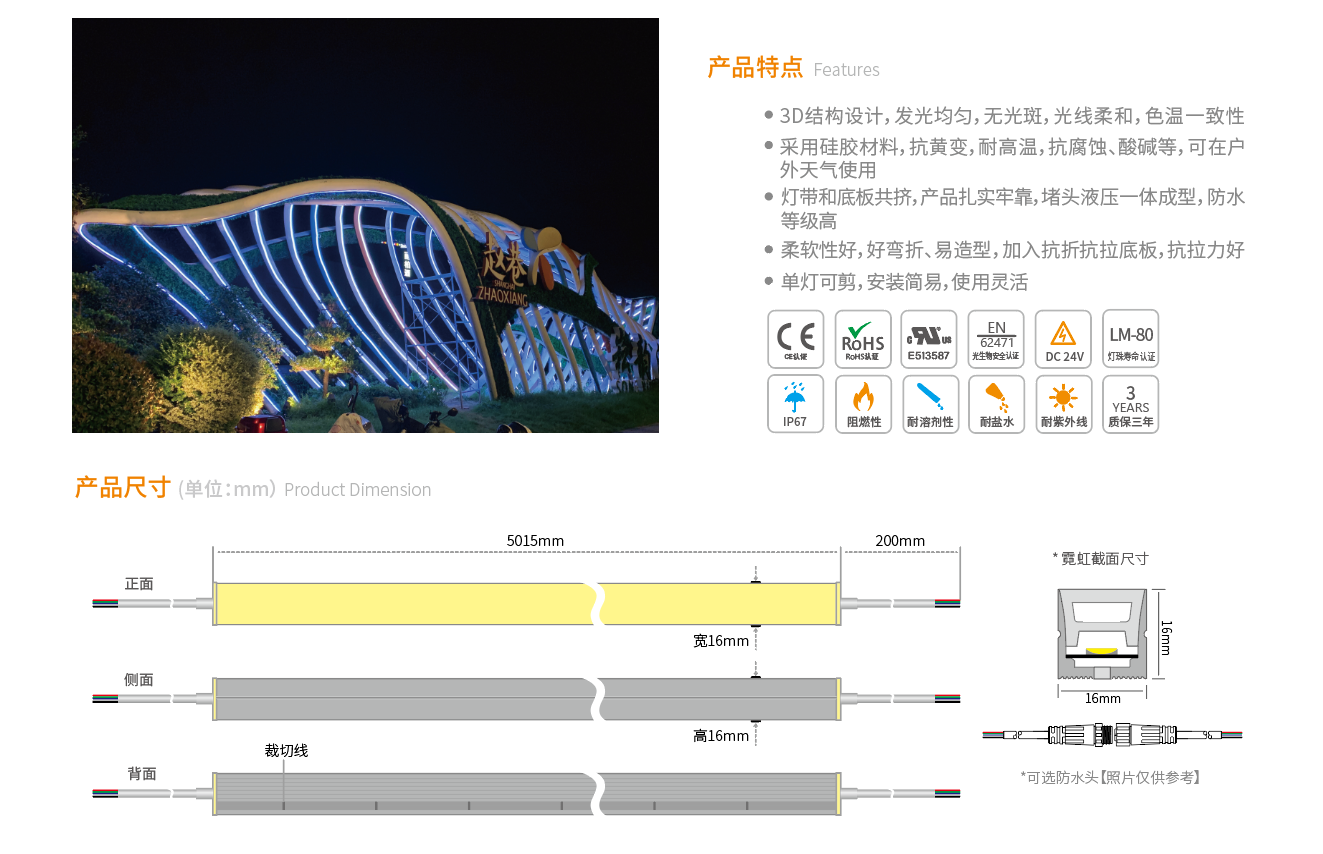Click the DC 24V voltage warning icon
Viewport: 1323px width, 854px height.
coord(1064,339)
